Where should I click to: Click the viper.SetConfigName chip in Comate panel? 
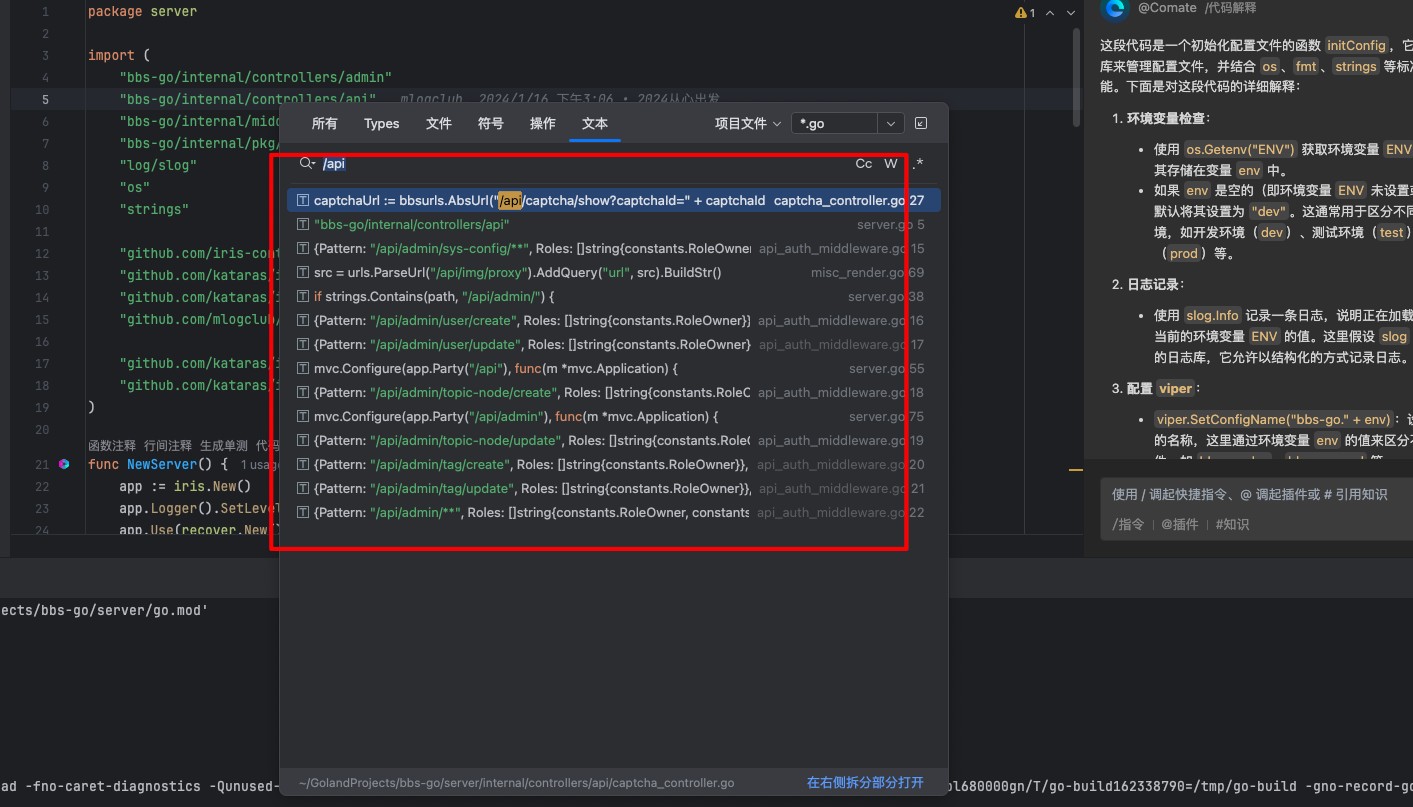click(1273, 420)
